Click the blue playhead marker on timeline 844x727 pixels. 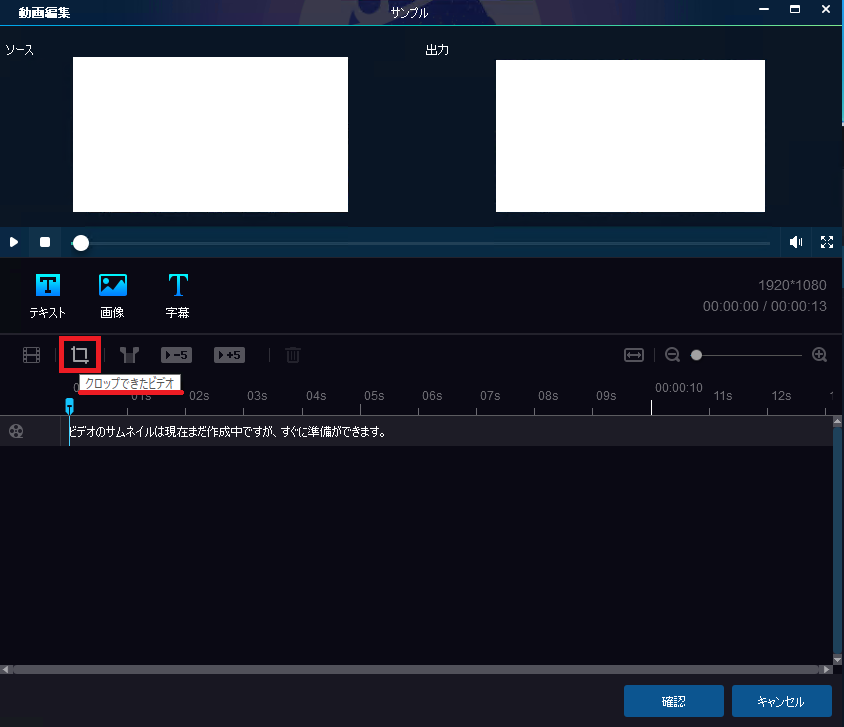pos(69,405)
